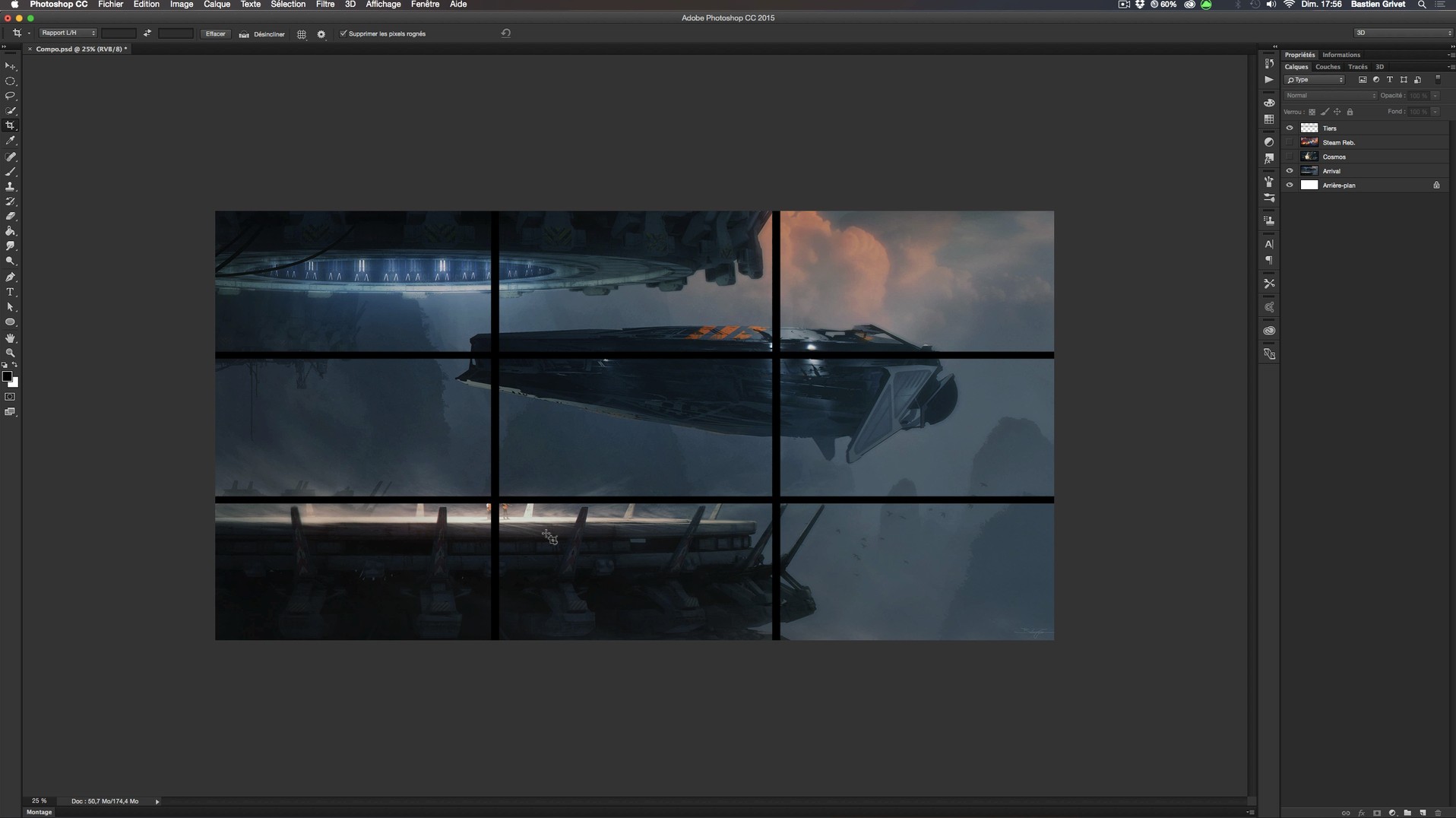Toggle lock transparent pixels
The image size is (1456, 818).
click(x=1312, y=112)
